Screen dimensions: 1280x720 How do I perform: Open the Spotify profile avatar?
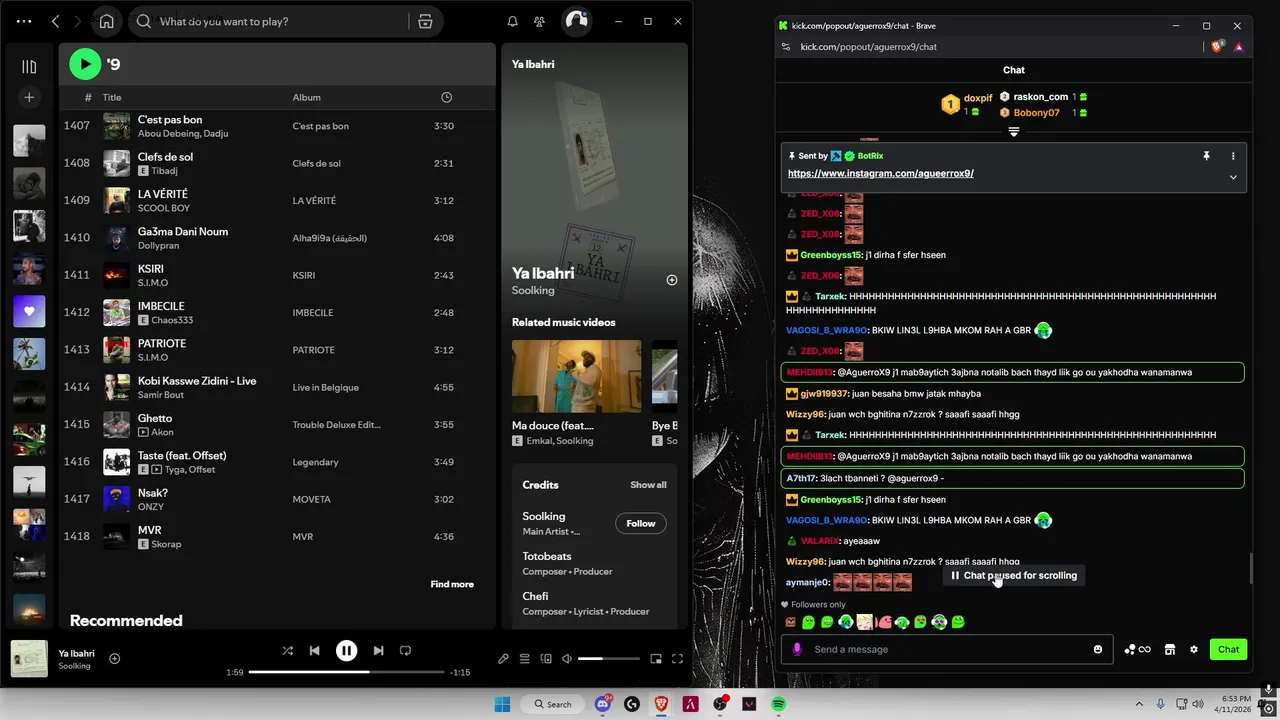pyautogui.click(x=576, y=21)
